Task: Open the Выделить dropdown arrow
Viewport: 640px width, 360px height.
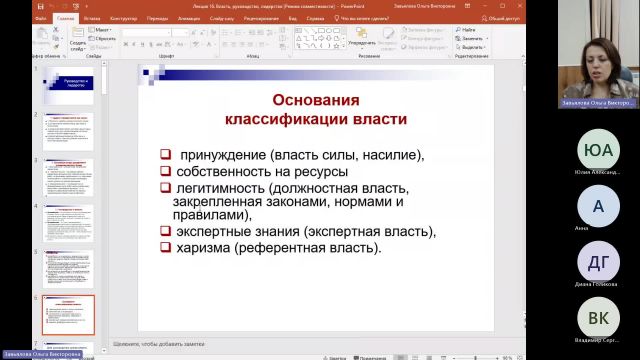Action: click(484, 47)
